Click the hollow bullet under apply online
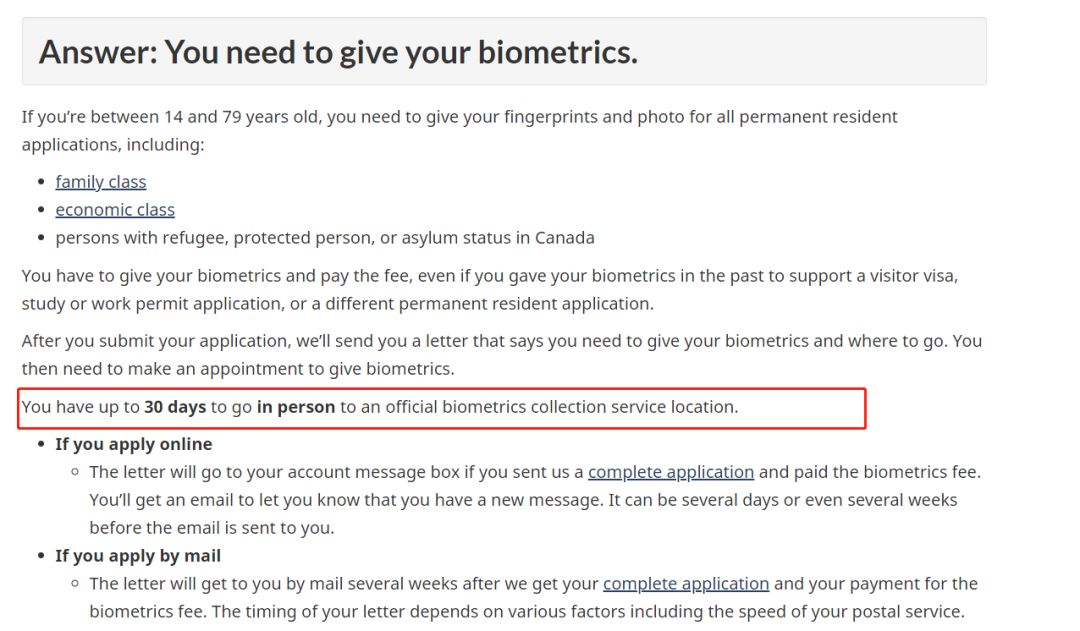Screen dimensions: 1080x631 (75, 472)
